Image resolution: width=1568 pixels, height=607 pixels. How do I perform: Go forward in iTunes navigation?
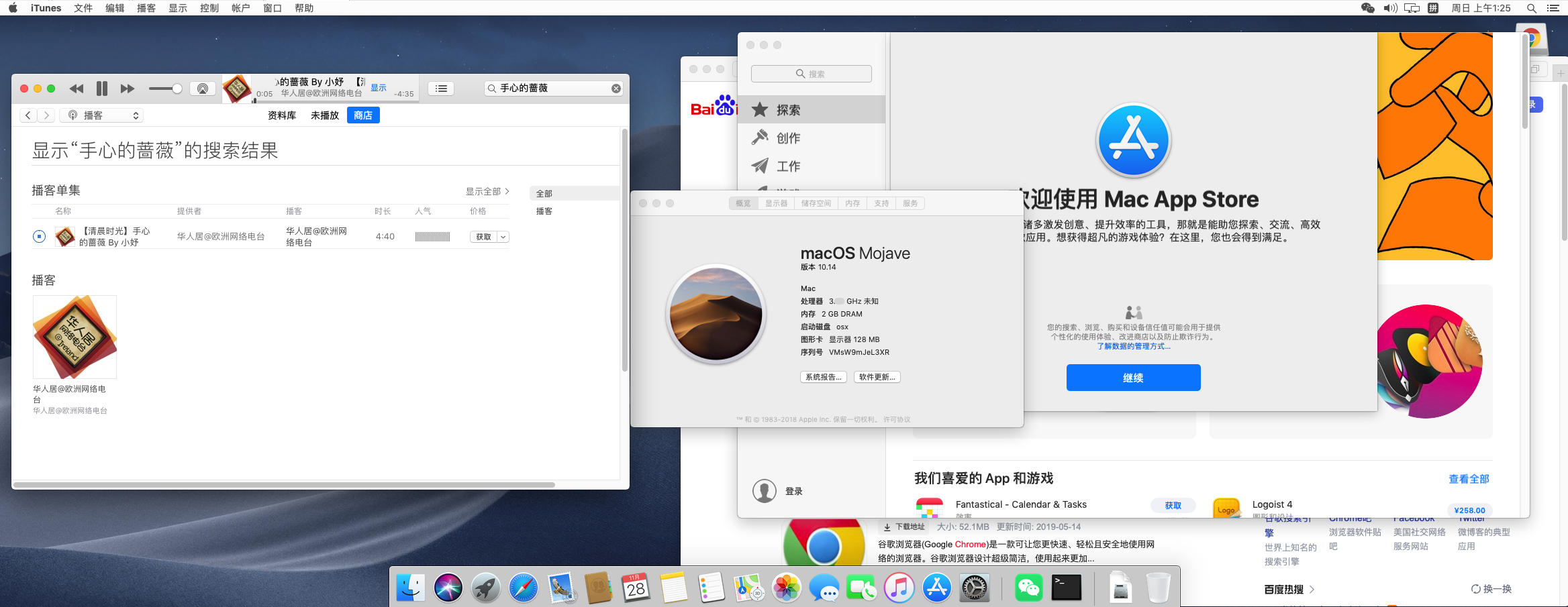pyautogui.click(x=46, y=115)
